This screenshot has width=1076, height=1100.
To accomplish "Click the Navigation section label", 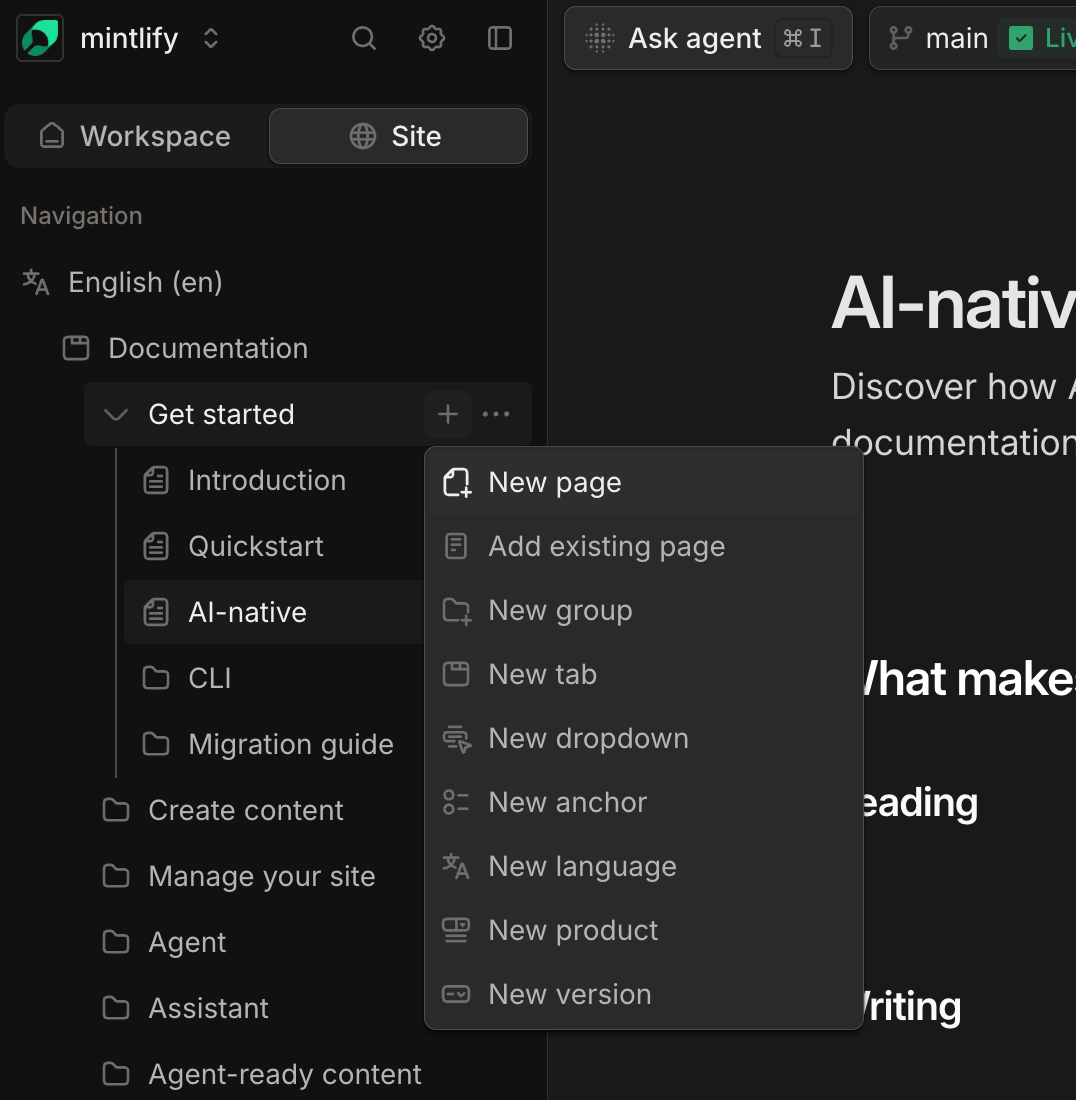I will (x=81, y=215).
